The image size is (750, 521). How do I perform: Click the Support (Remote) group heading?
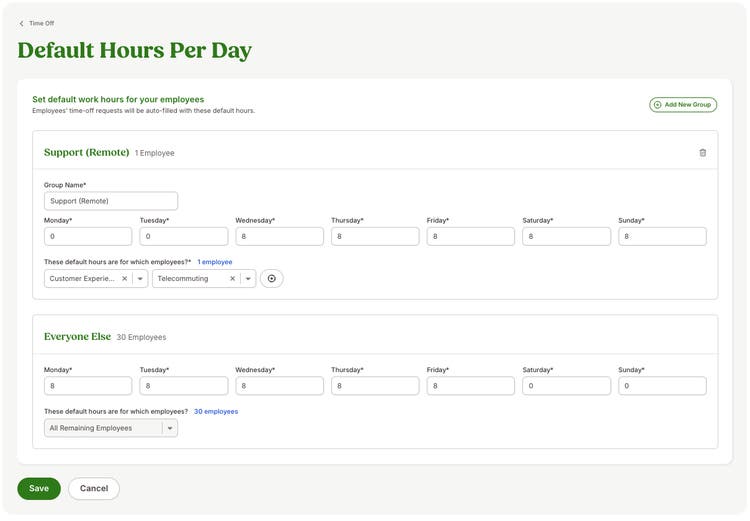pyautogui.click(x=87, y=152)
